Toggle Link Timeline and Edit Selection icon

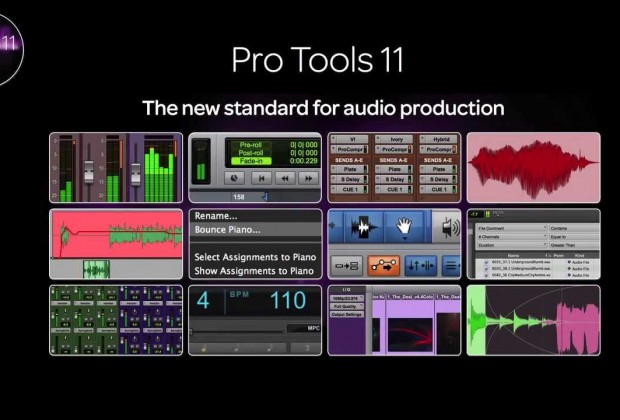click(420, 265)
